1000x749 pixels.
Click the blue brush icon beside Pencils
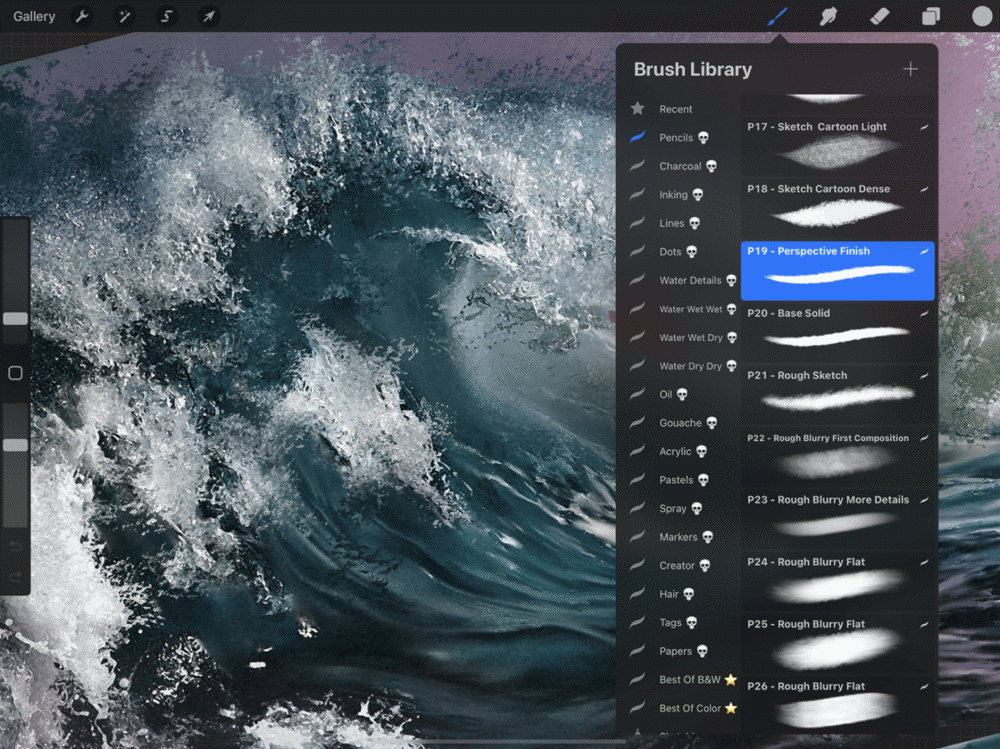coord(637,137)
